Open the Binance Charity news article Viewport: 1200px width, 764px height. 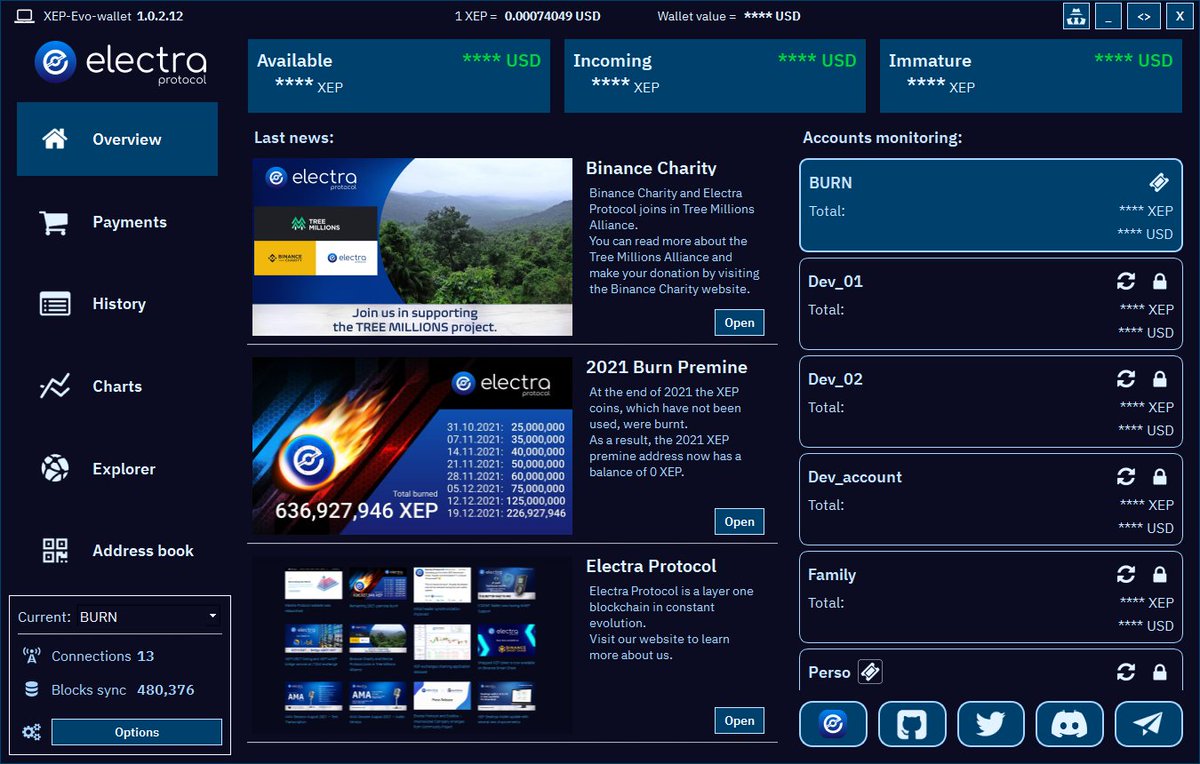[739, 323]
